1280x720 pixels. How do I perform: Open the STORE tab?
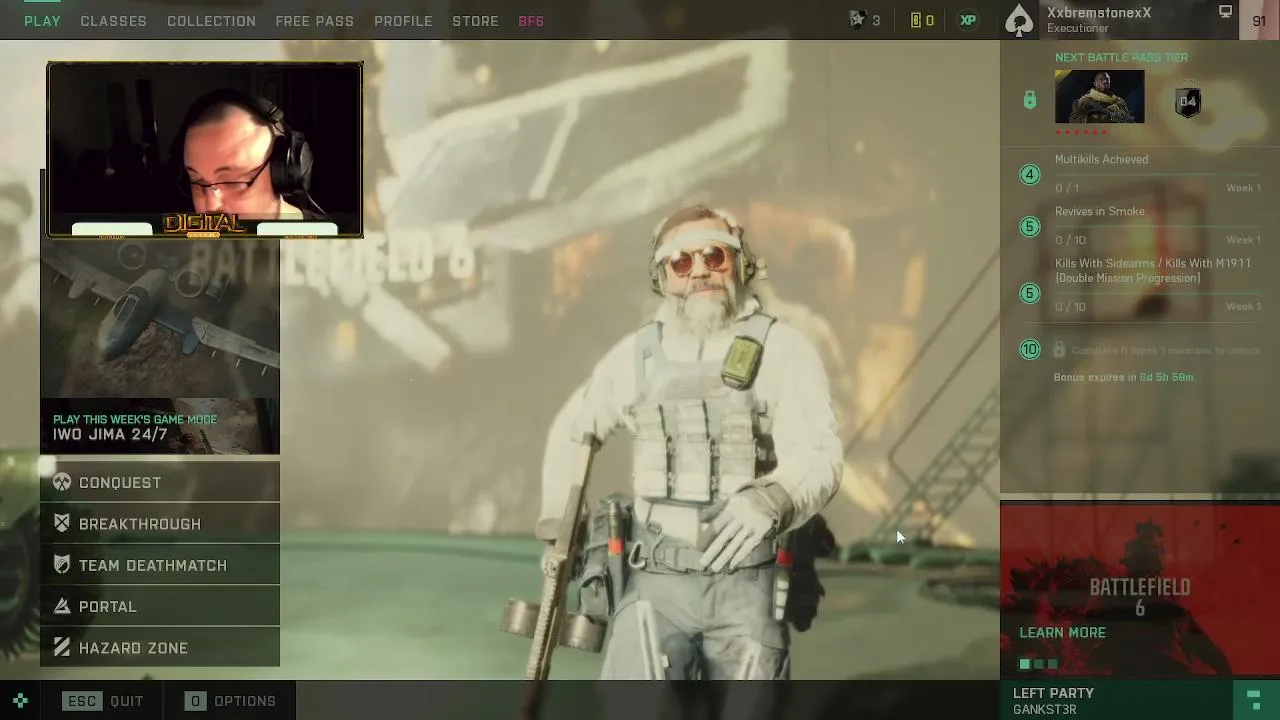point(475,21)
